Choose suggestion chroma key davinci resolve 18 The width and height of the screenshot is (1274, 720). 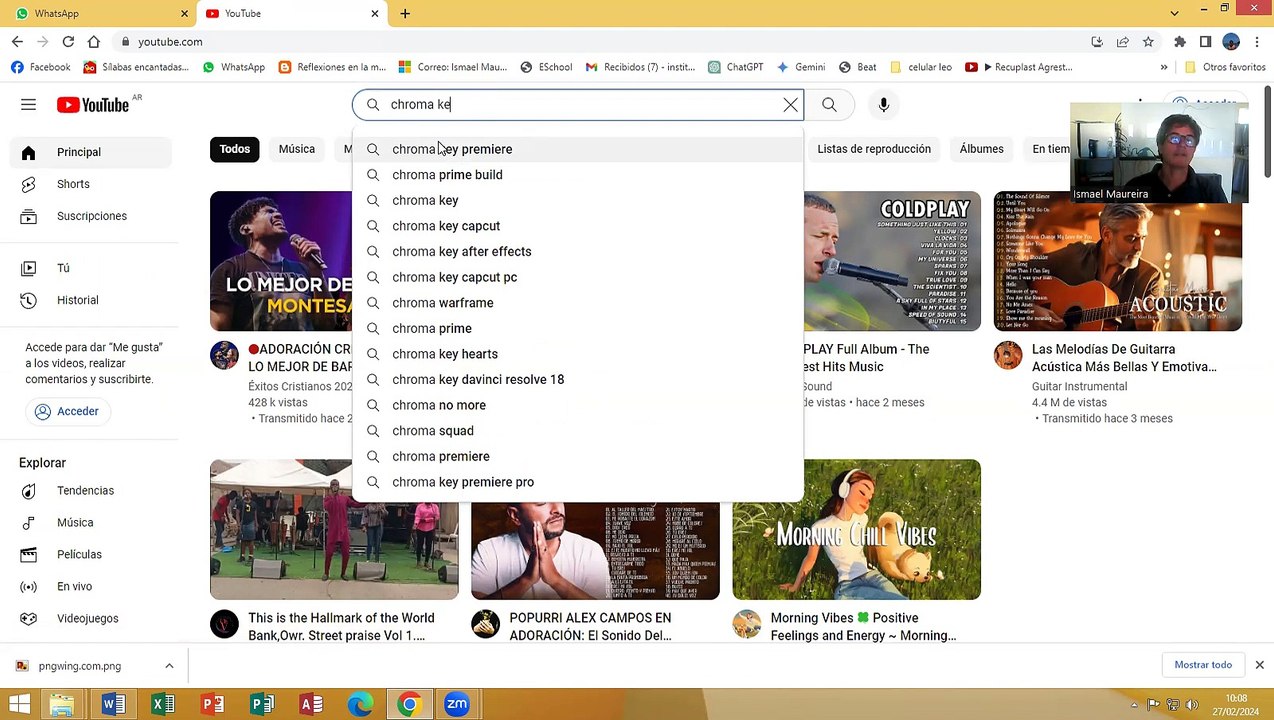pos(577,380)
